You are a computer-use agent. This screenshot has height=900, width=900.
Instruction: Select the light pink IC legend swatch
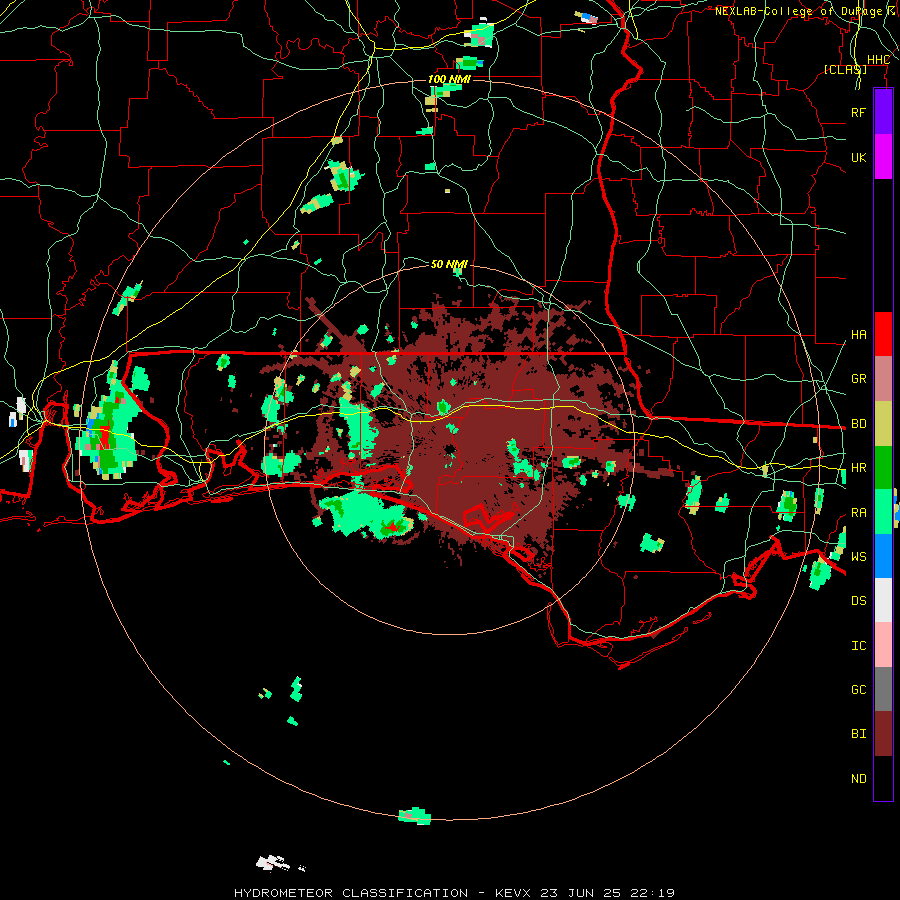pyautogui.click(x=883, y=645)
